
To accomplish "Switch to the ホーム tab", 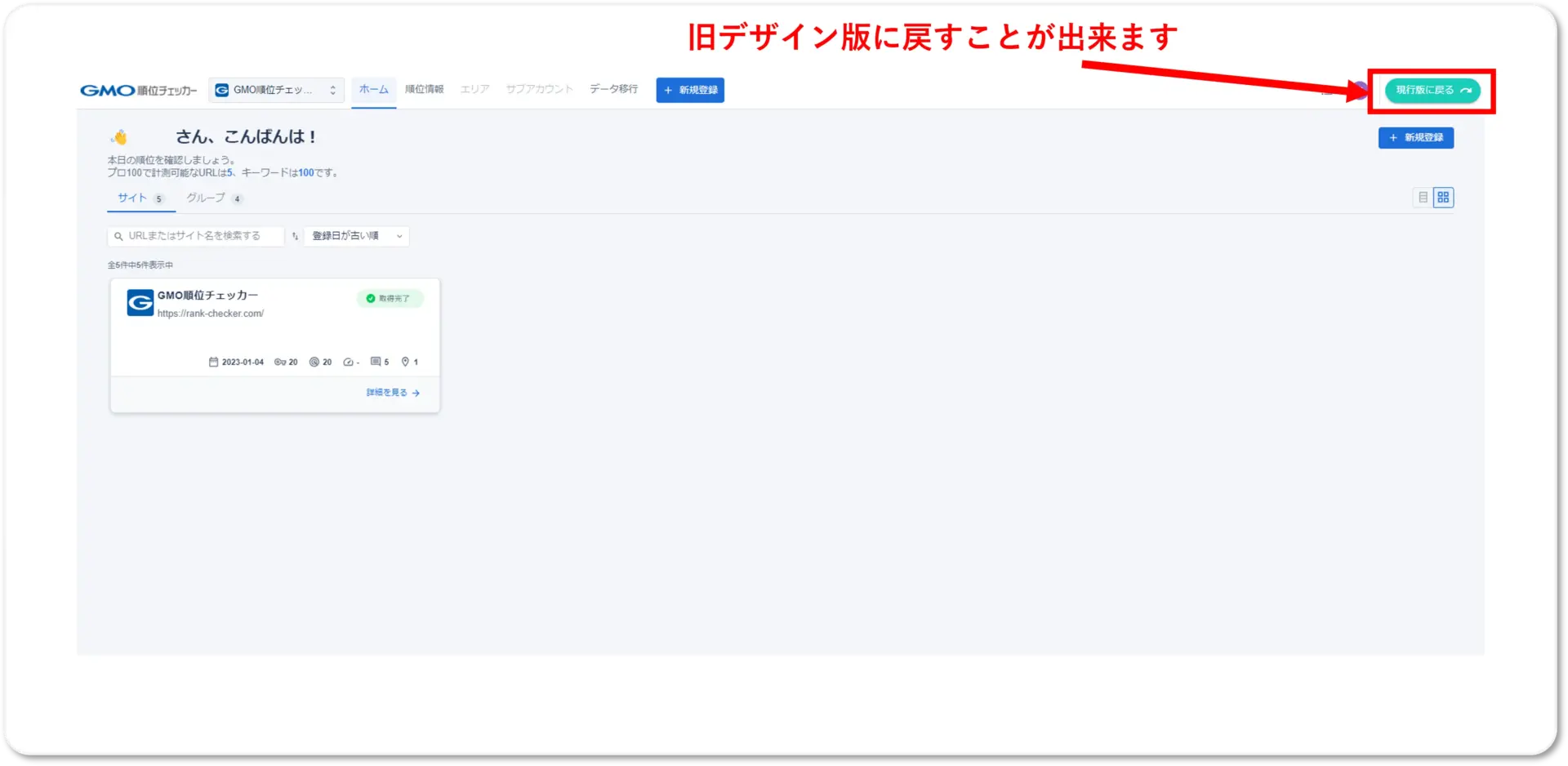I will pos(374,89).
